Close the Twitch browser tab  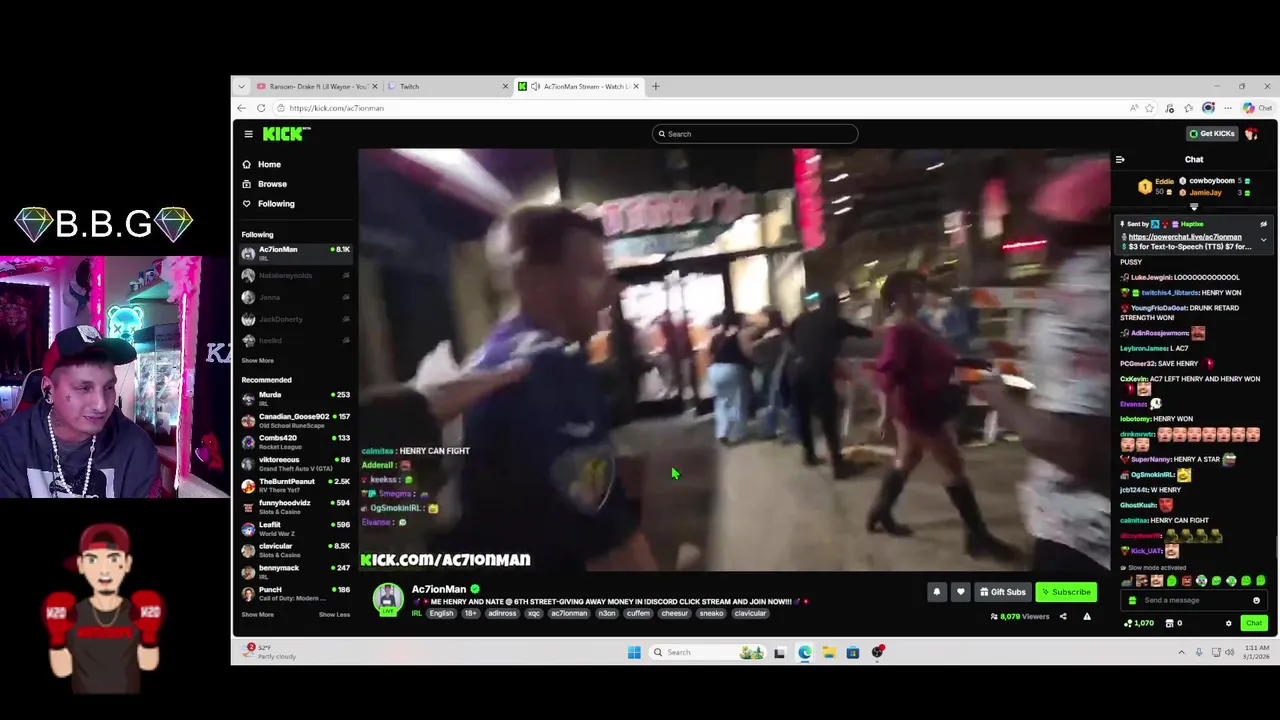pyautogui.click(x=505, y=86)
